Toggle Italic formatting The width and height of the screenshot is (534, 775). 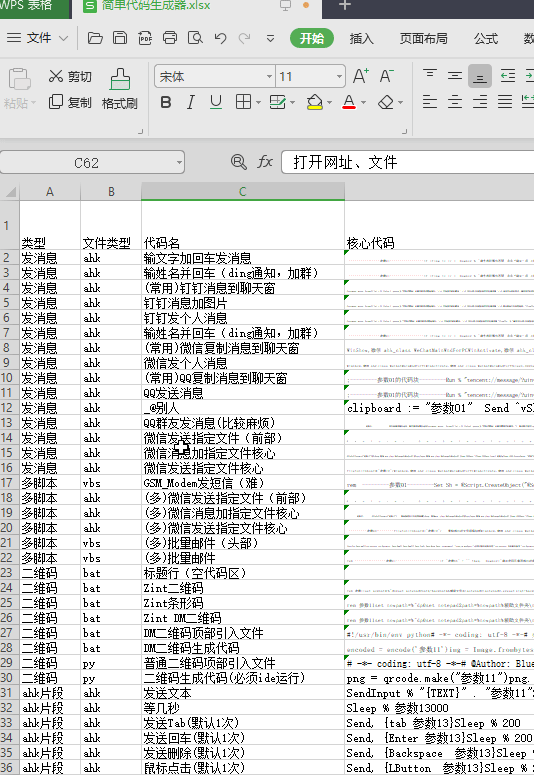point(191,102)
